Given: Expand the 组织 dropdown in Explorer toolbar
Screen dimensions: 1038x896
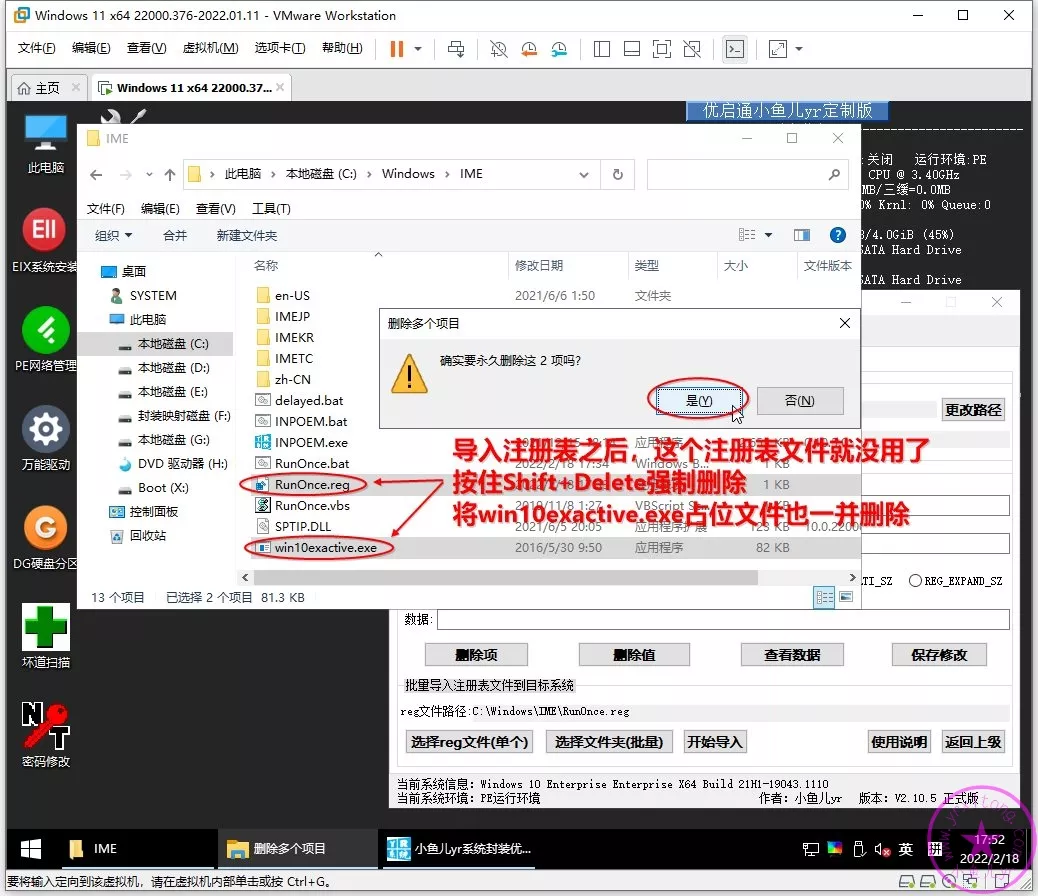Looking at the screenshot, I should click(x=113, y=235).
